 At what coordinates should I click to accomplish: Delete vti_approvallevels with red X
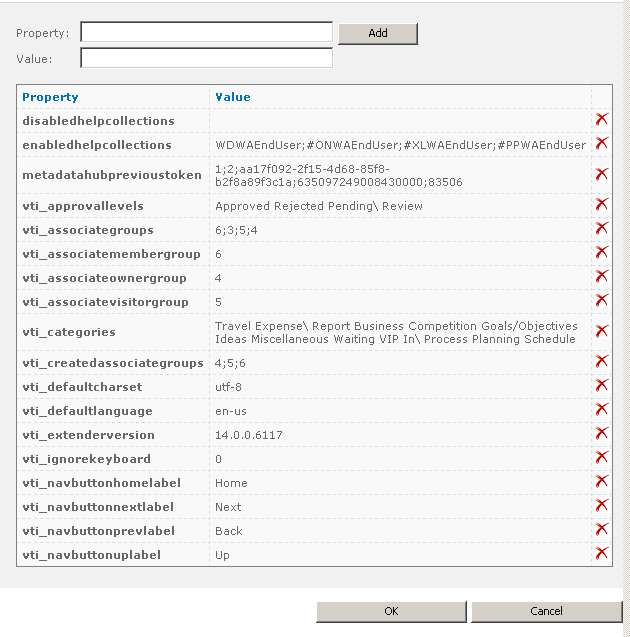[x=602, y=204]
